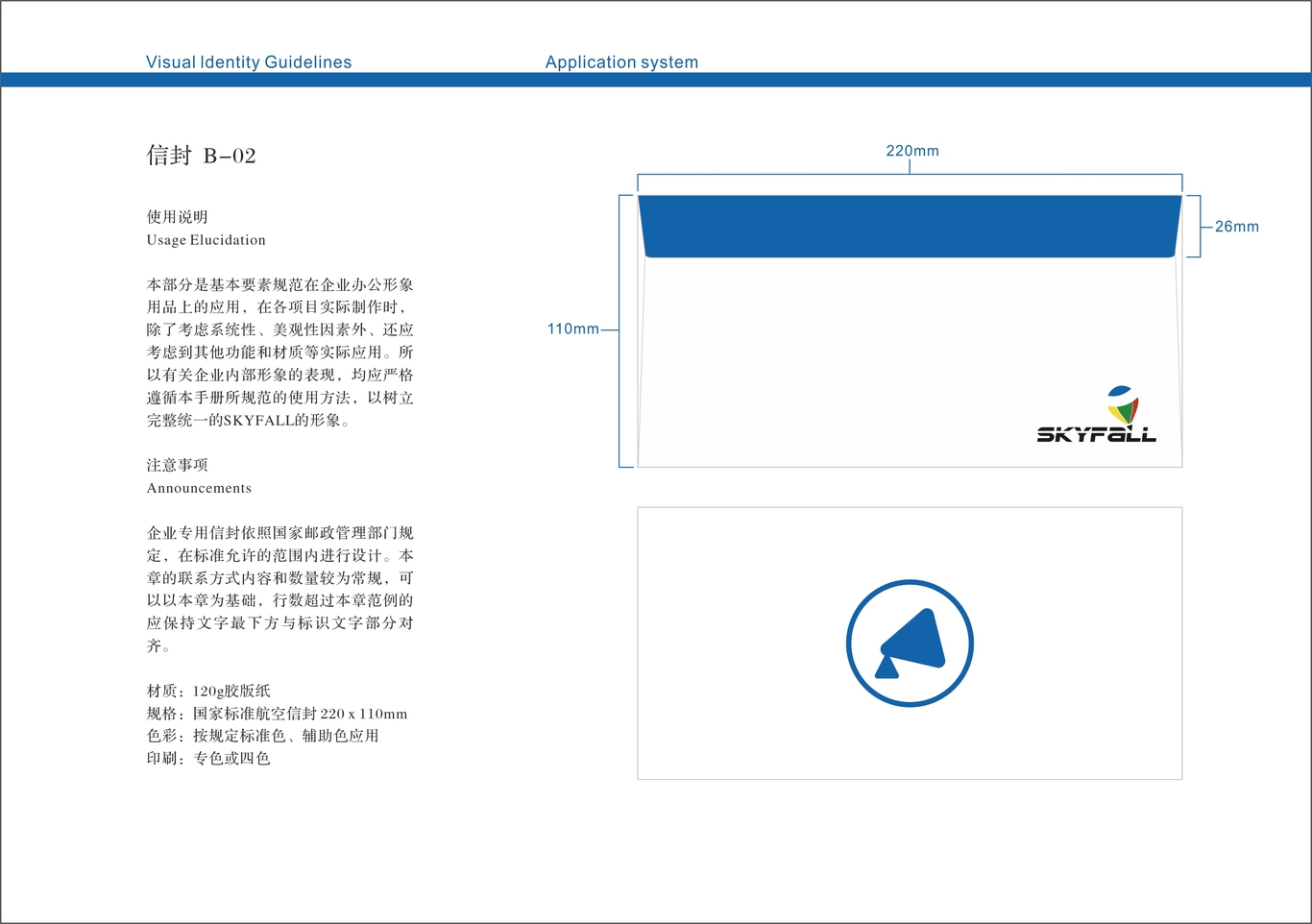Click the 220mm width dimension label
Screen dimensions: 1312x924
click(x=912, y=151)
